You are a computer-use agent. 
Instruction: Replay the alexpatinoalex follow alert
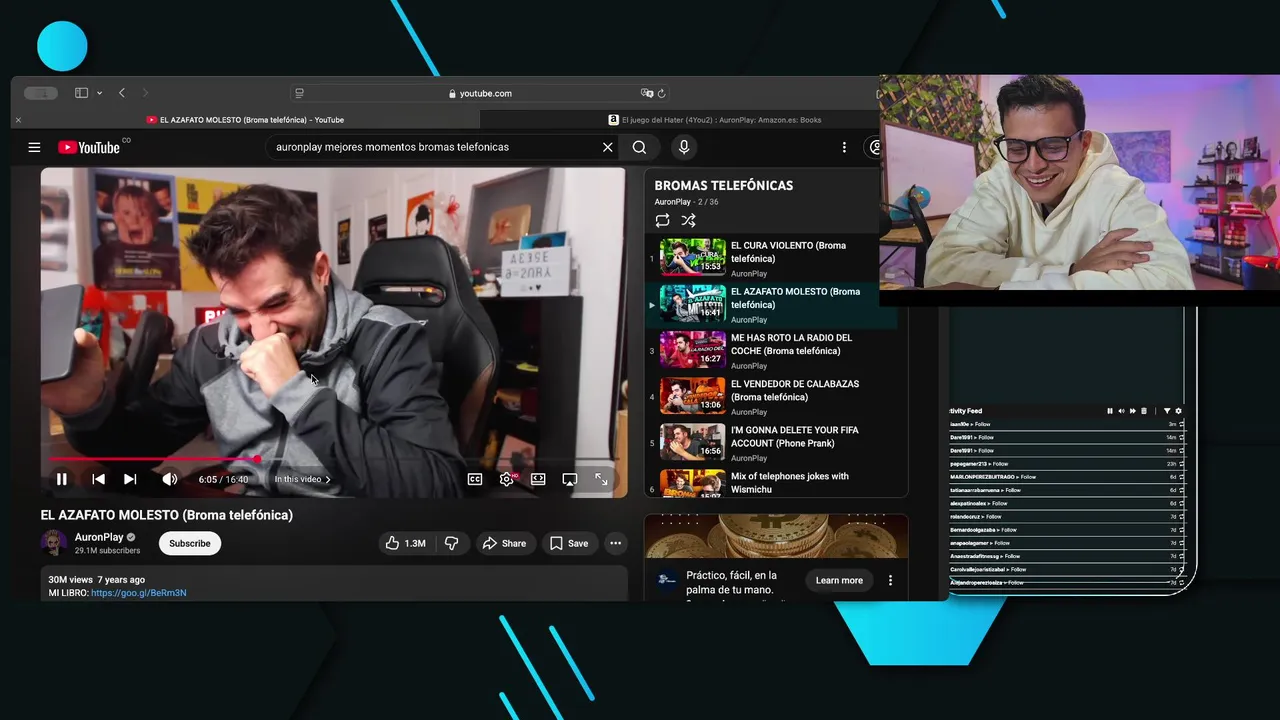click(1181, 504)
